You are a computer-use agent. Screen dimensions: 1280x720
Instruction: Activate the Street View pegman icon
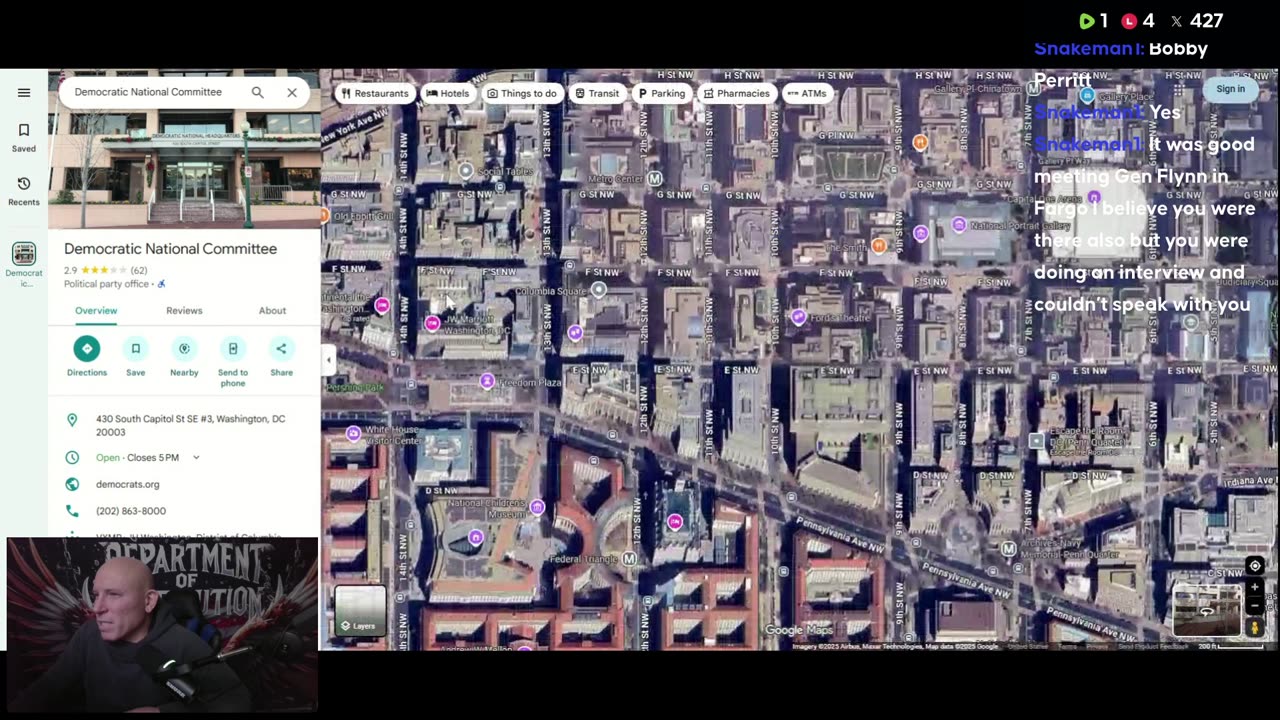[x=1255, y=628]
